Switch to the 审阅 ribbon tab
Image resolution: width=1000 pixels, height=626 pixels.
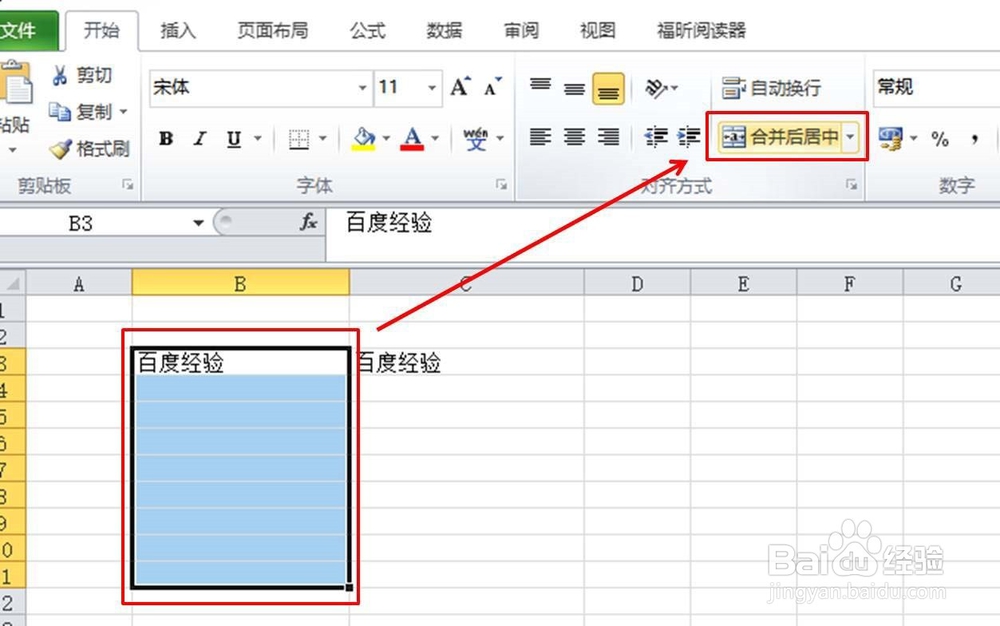(x=520, y=31)
